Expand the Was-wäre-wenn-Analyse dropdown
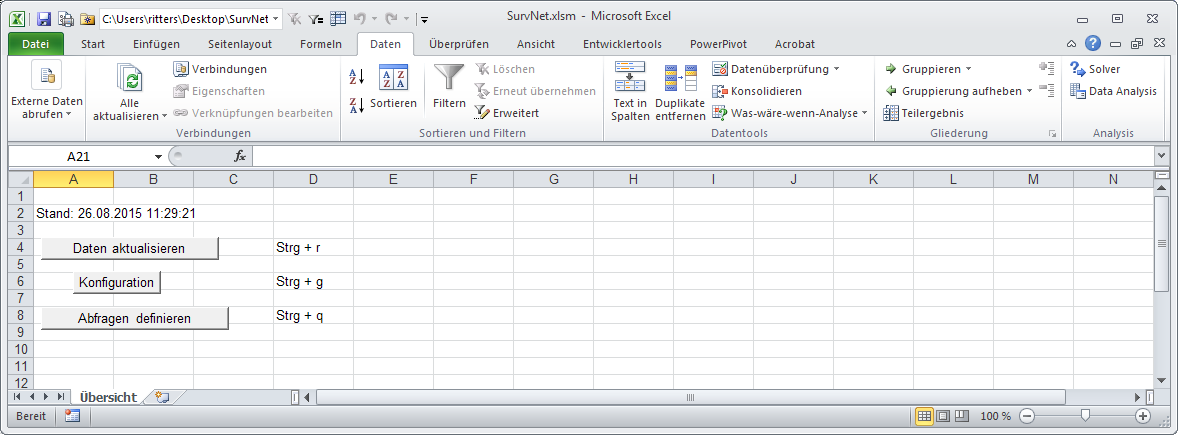 pyautogui.click(x=865, y=113)
